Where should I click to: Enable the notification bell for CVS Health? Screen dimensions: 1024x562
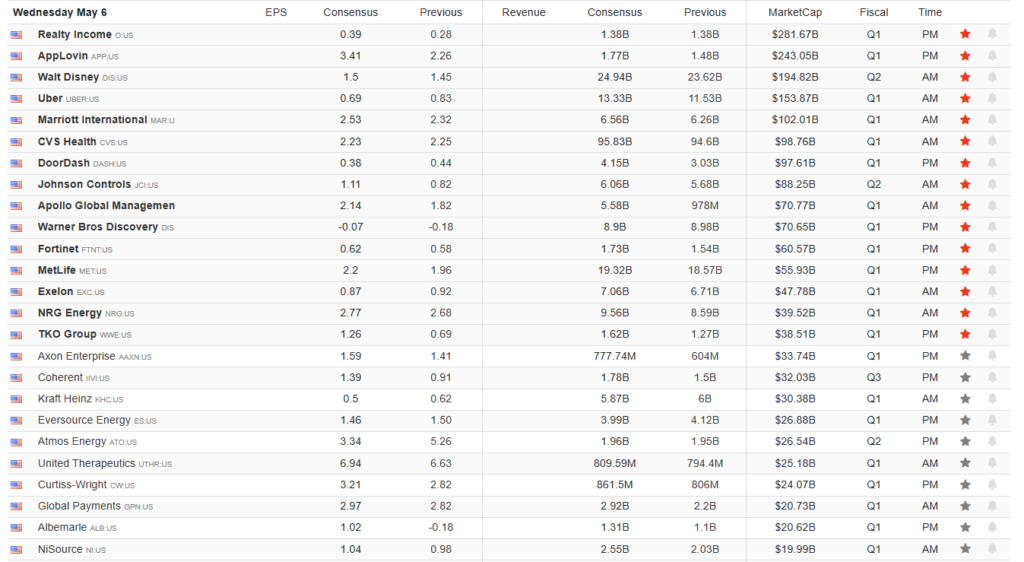coord(992,141)
